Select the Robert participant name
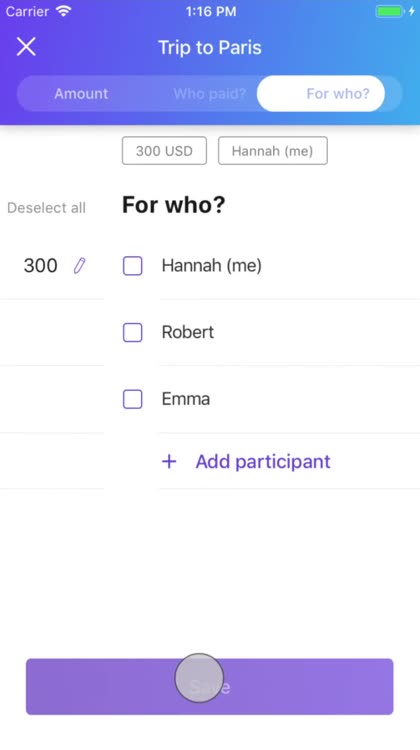This screenshot has width=420, height=750. click(x=188, y=332)
